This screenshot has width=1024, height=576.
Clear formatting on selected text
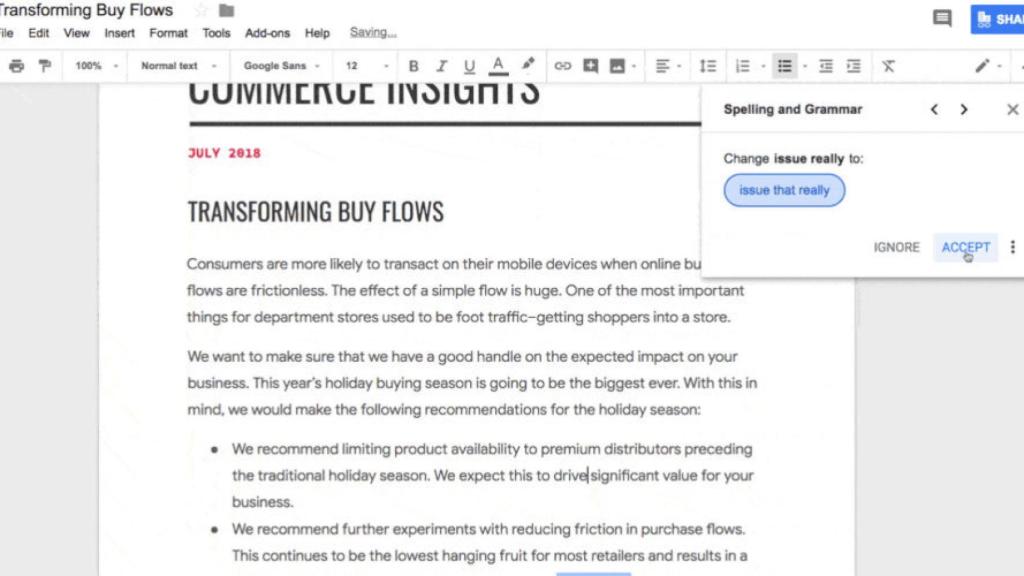[x=888, y=65]
